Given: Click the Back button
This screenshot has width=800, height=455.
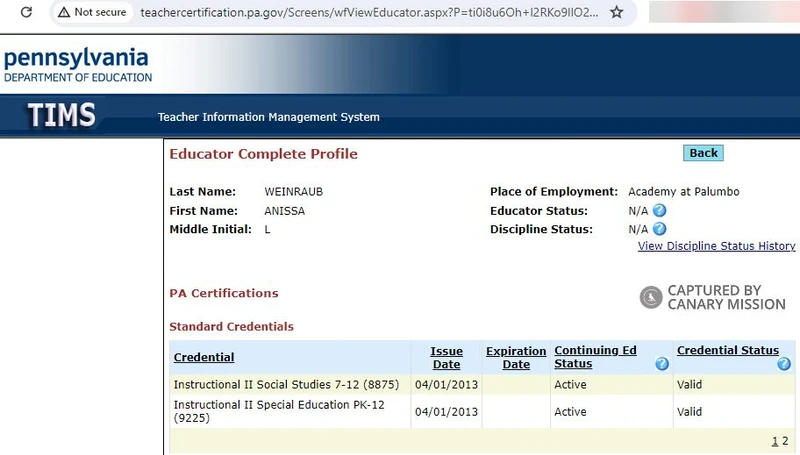Looking at the screenshot, I should (703, 153).
